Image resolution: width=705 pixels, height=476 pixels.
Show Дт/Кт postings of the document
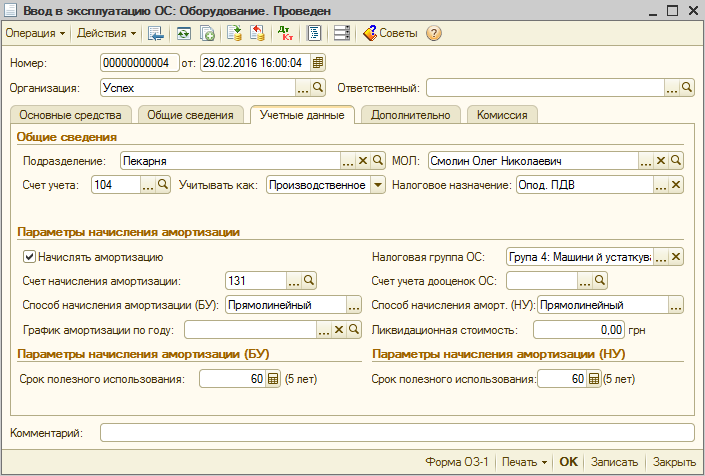(285, 33)
